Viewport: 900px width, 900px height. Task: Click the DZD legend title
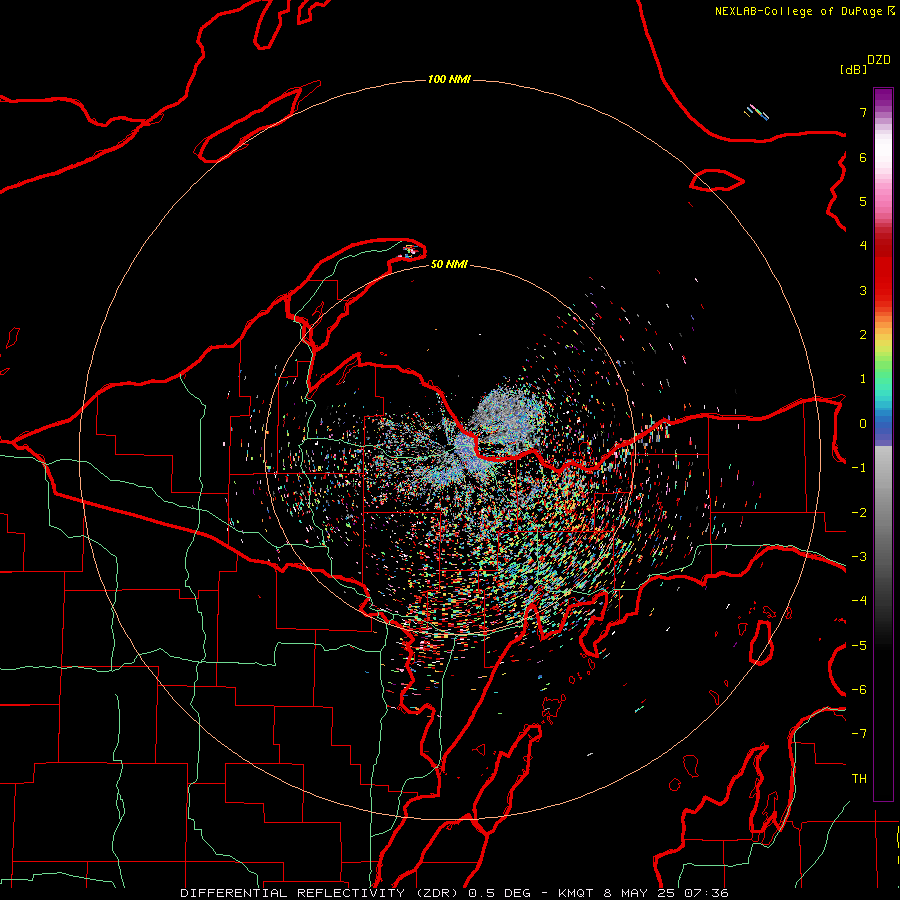pyautogui.click(x=879, y=60)
